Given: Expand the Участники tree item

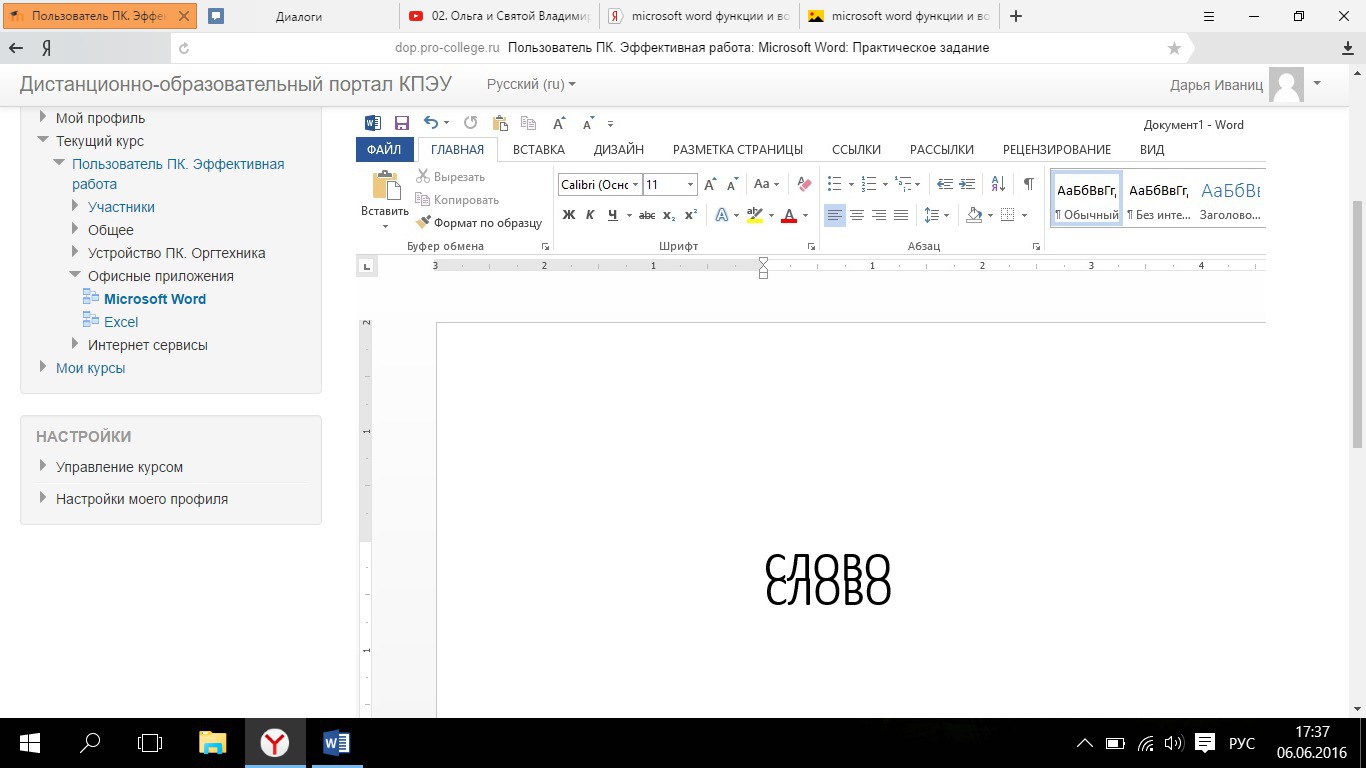Looking at the screenshot, I should click(76, 206).
